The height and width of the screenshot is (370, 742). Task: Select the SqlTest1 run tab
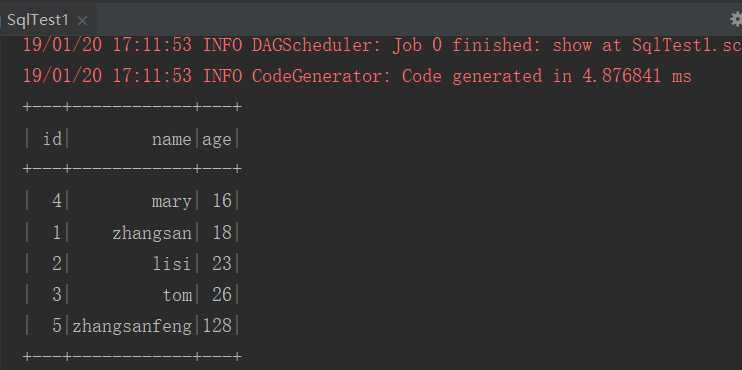coord(38,20)
